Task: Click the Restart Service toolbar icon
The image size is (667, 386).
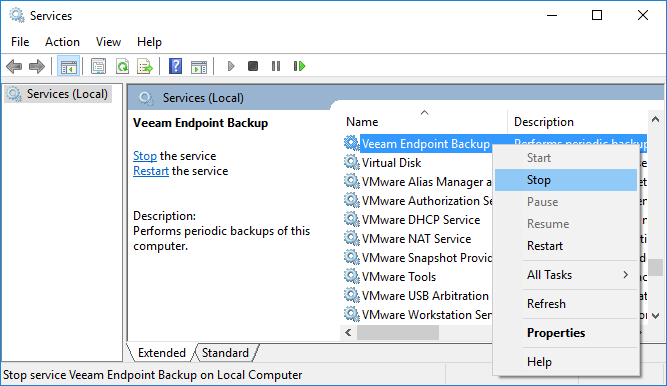Action: click(x=299, y=66)
